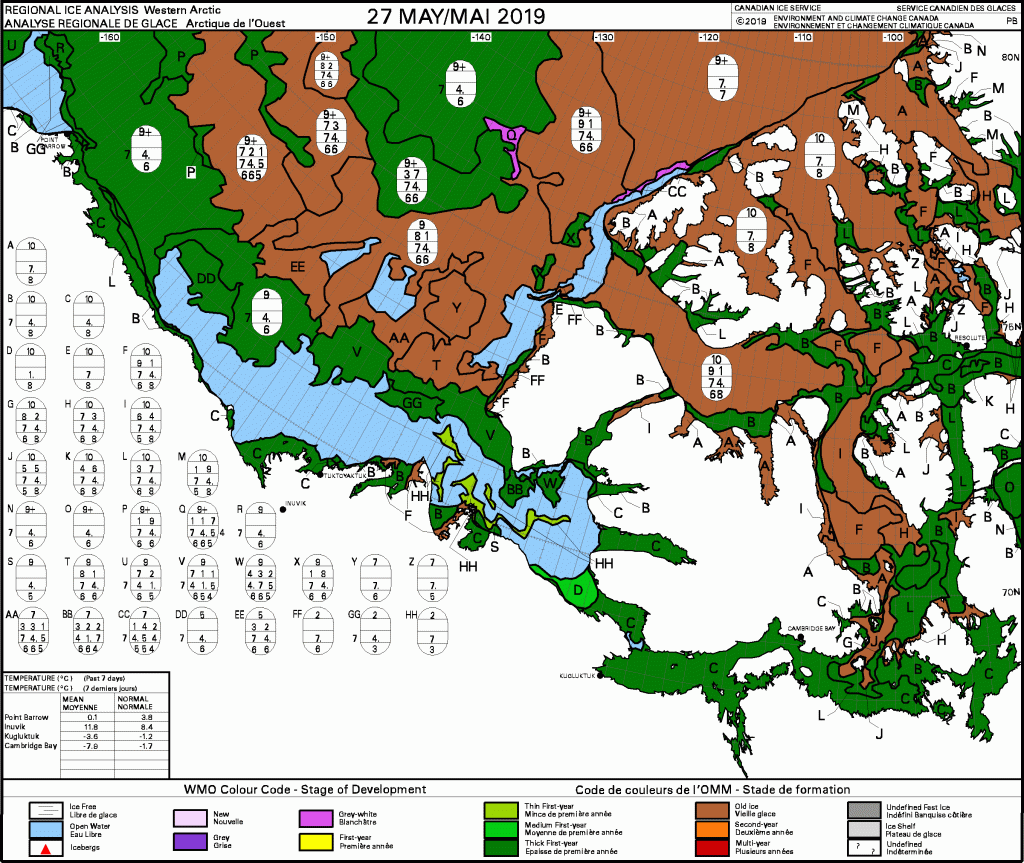Click the Inuvik black dot marker

[283, 510]
